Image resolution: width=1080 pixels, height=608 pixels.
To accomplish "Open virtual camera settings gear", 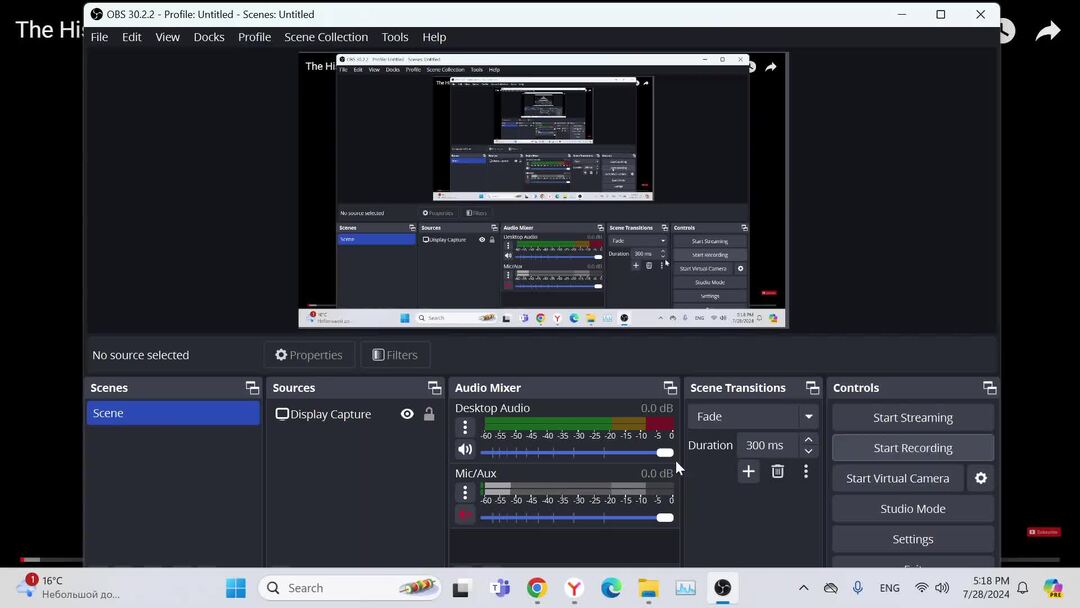I will (x=981, y=478).
